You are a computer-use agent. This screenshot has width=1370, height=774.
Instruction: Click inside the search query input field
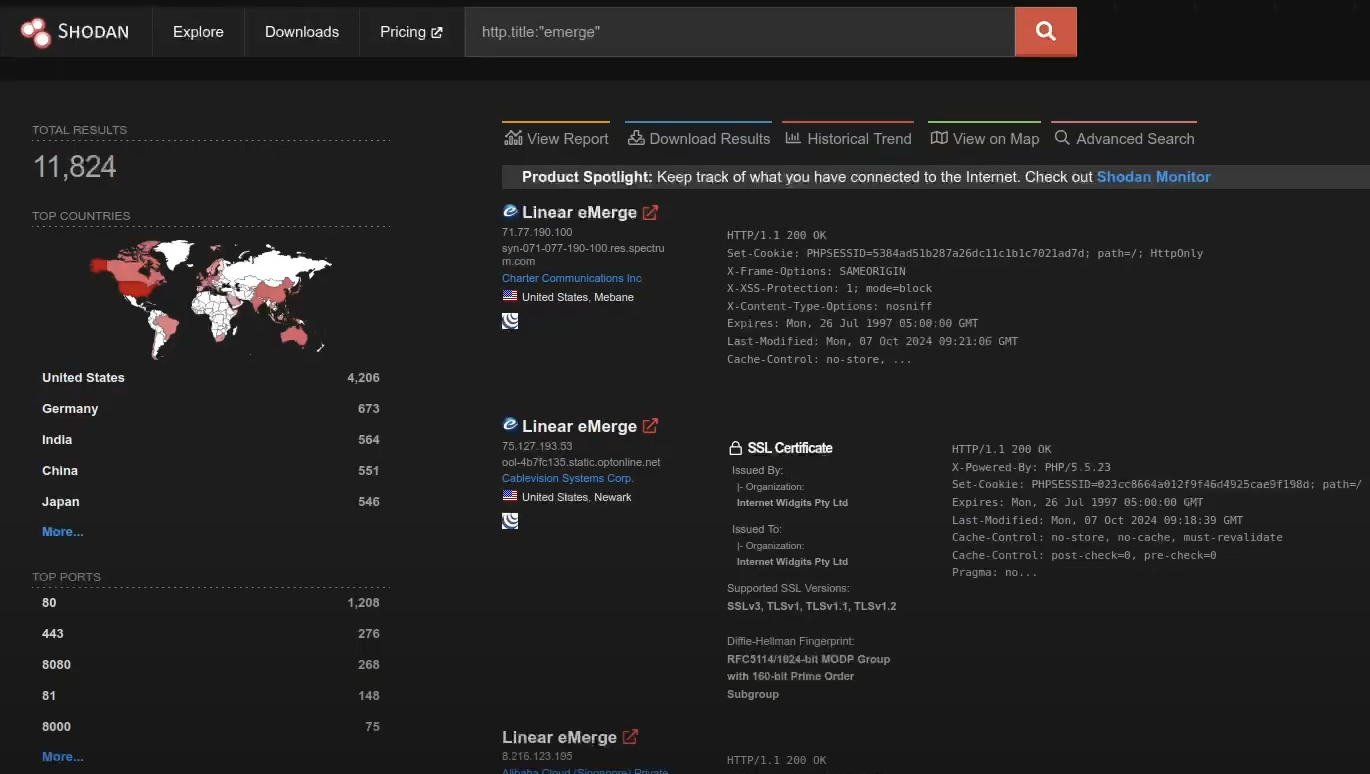[x=740, y=31]
